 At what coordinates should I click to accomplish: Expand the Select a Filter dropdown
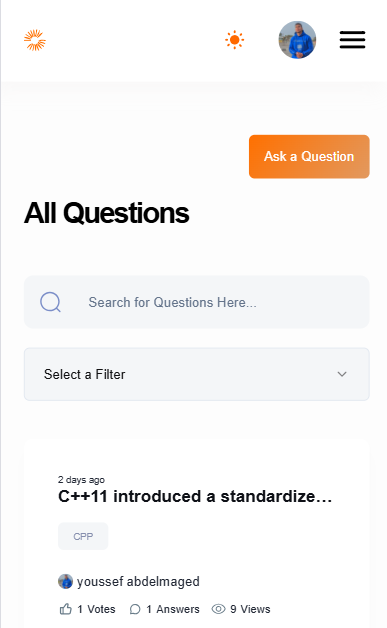pyautogui.click(x=197, y=374)
